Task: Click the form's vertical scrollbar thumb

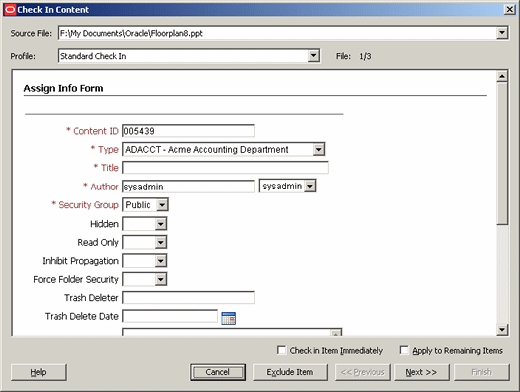Action: click(502, 153)
